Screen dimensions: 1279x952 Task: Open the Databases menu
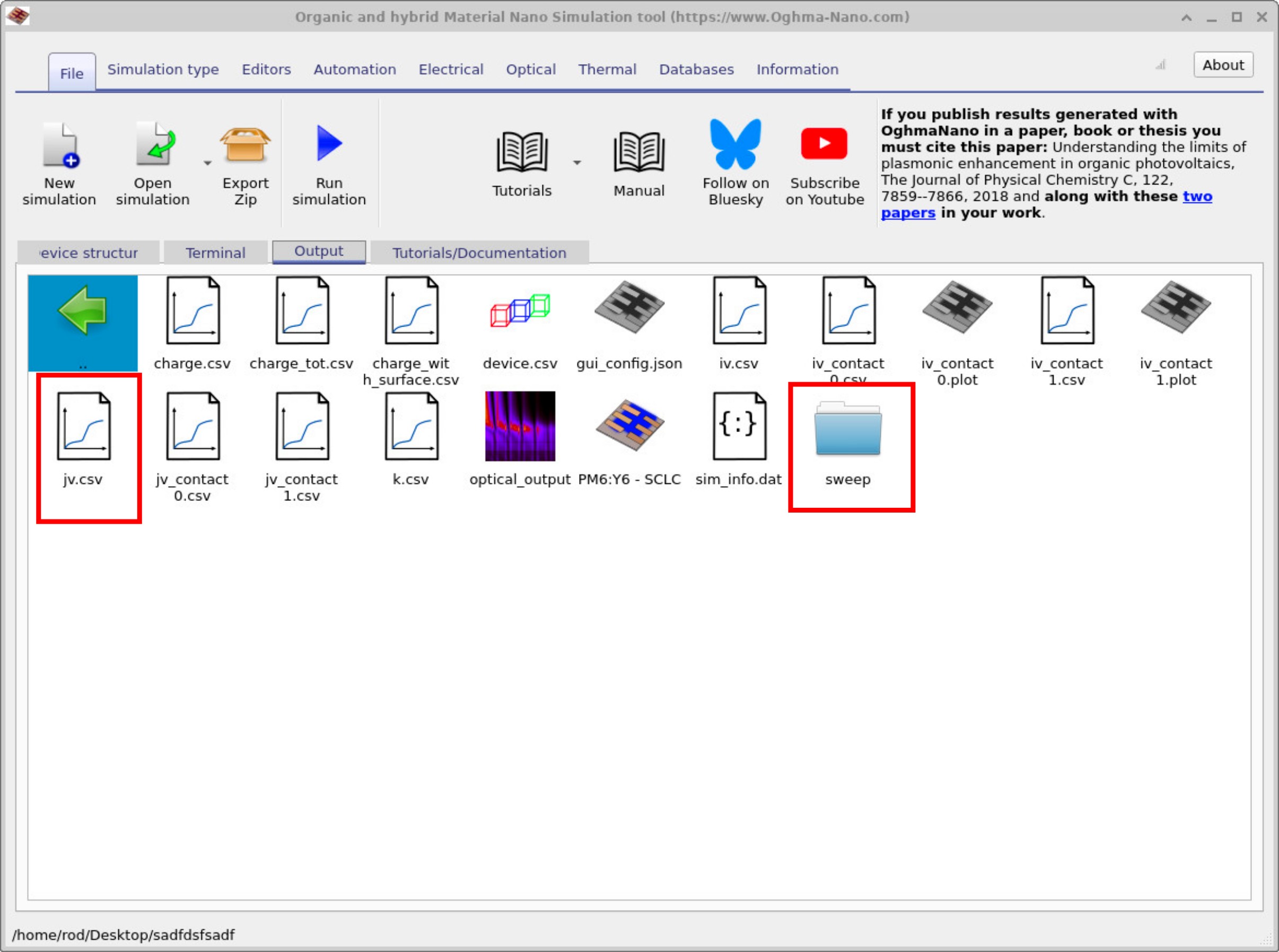[696, 70]
